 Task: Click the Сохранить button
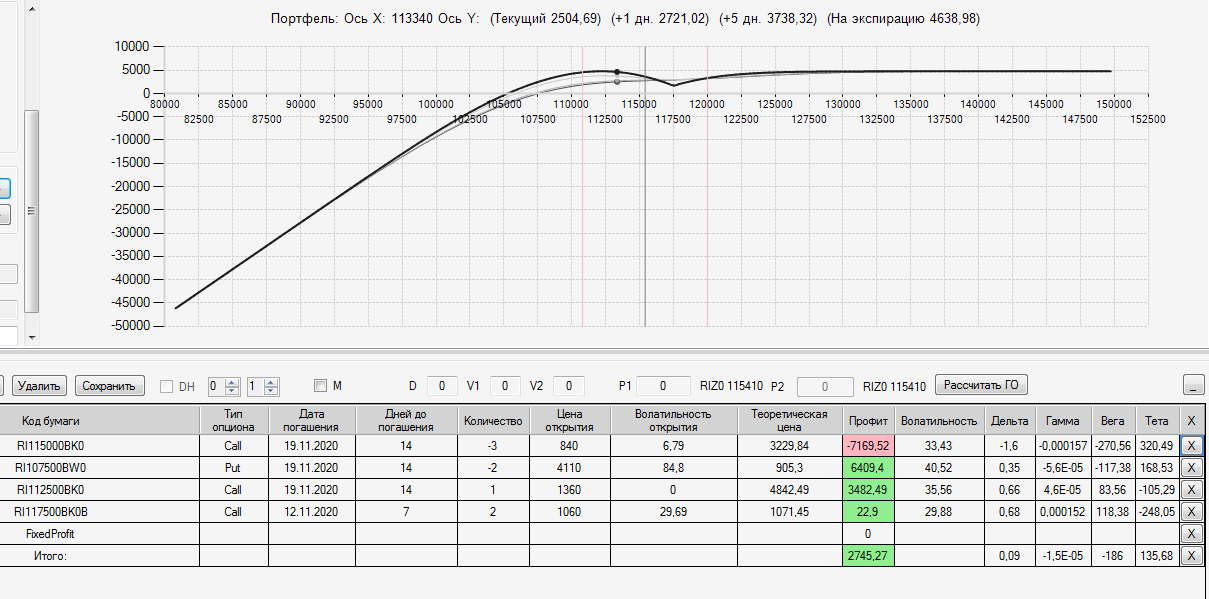(110, 386)
